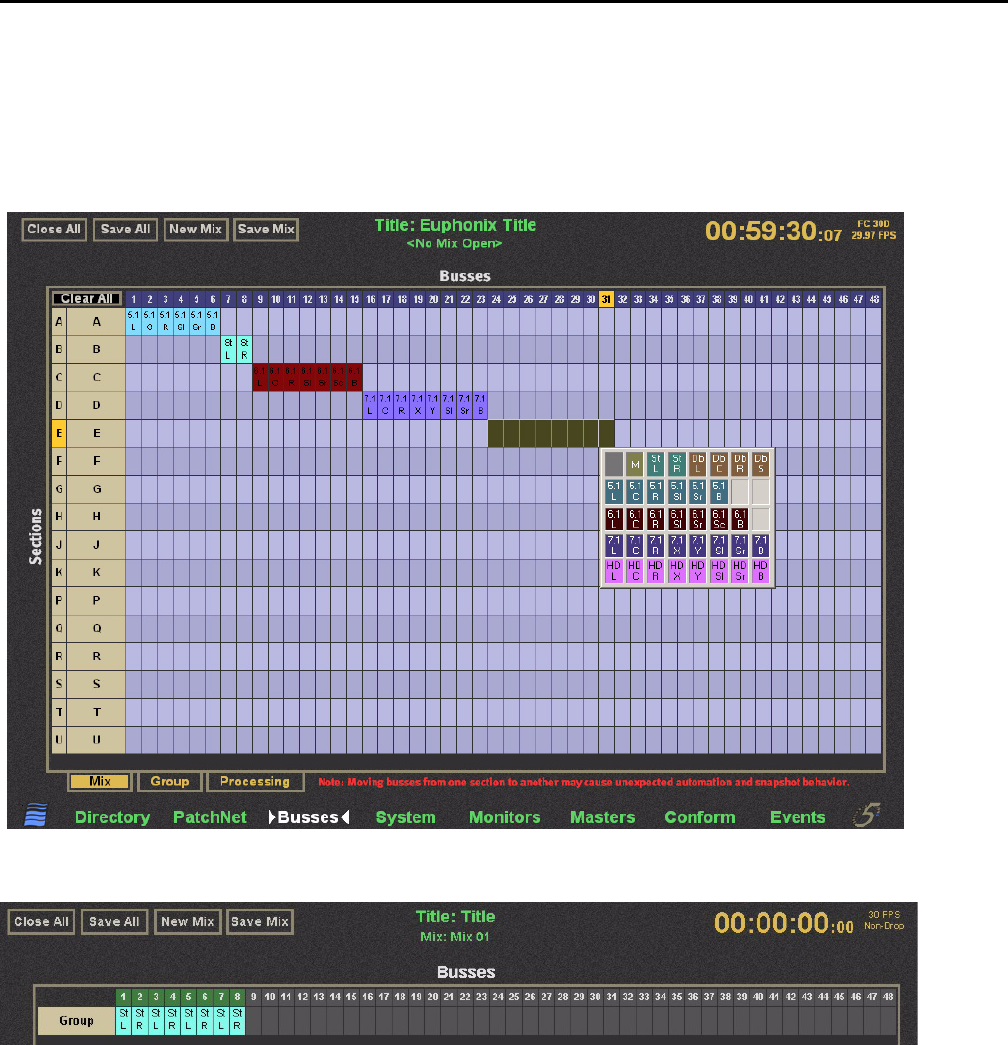
Task: Choose the 6.1 L format in the popup palette
Action: 613,519
